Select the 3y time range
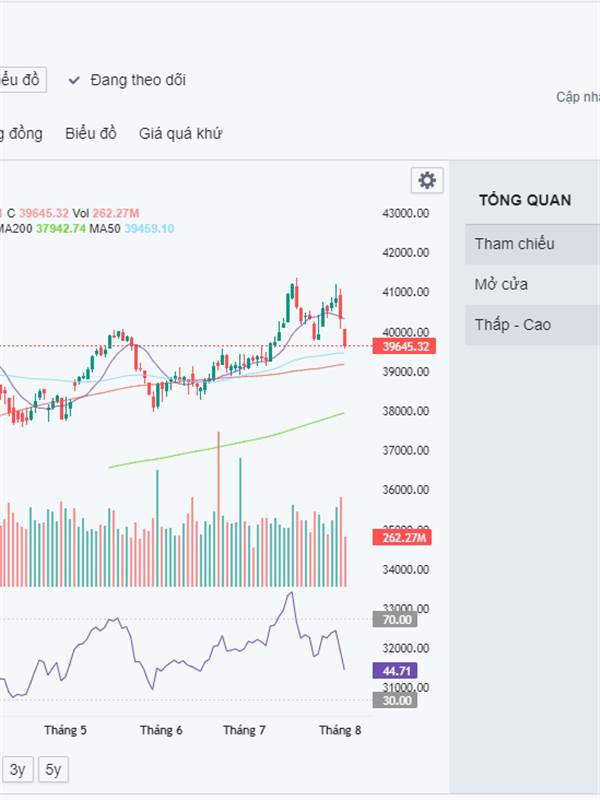Viewport: 600px width, 800px height. (x=18, y=769)
